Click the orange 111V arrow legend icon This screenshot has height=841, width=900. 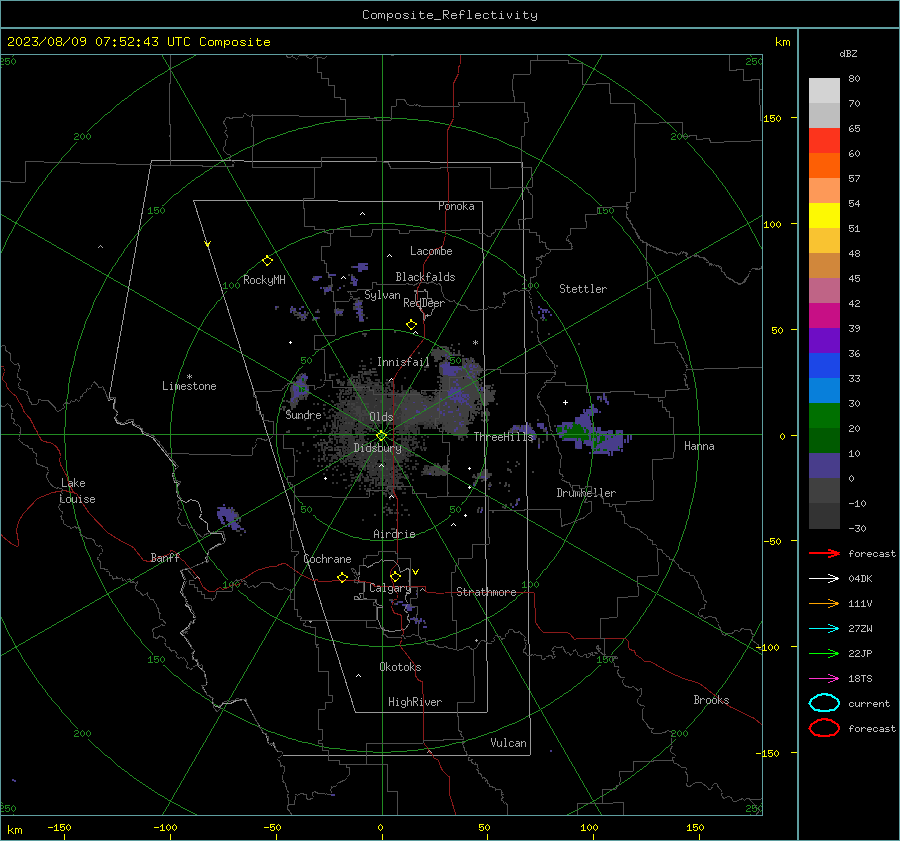pyautogui.click(x=824, y=603)
